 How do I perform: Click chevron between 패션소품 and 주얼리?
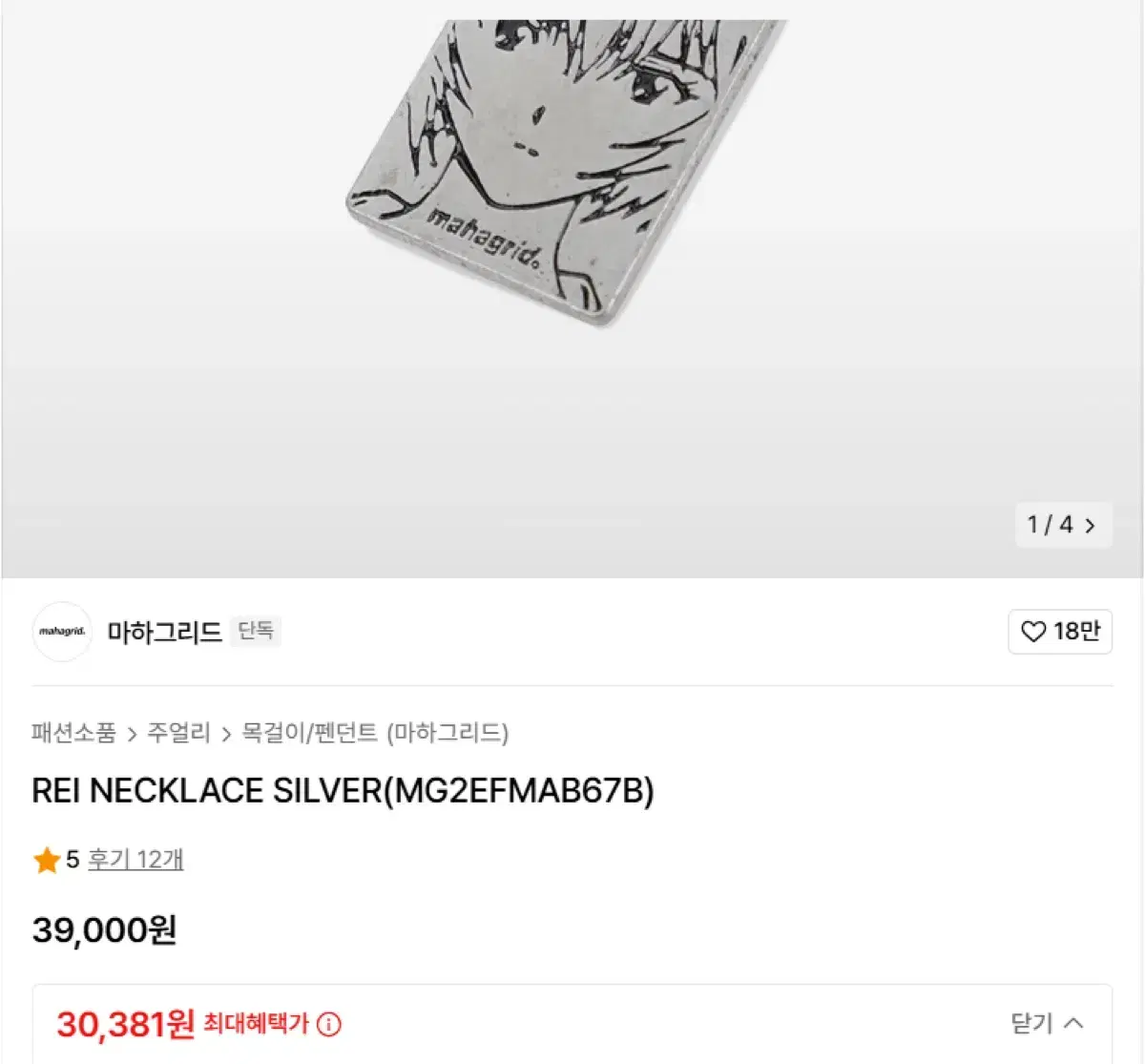(132, 734)
